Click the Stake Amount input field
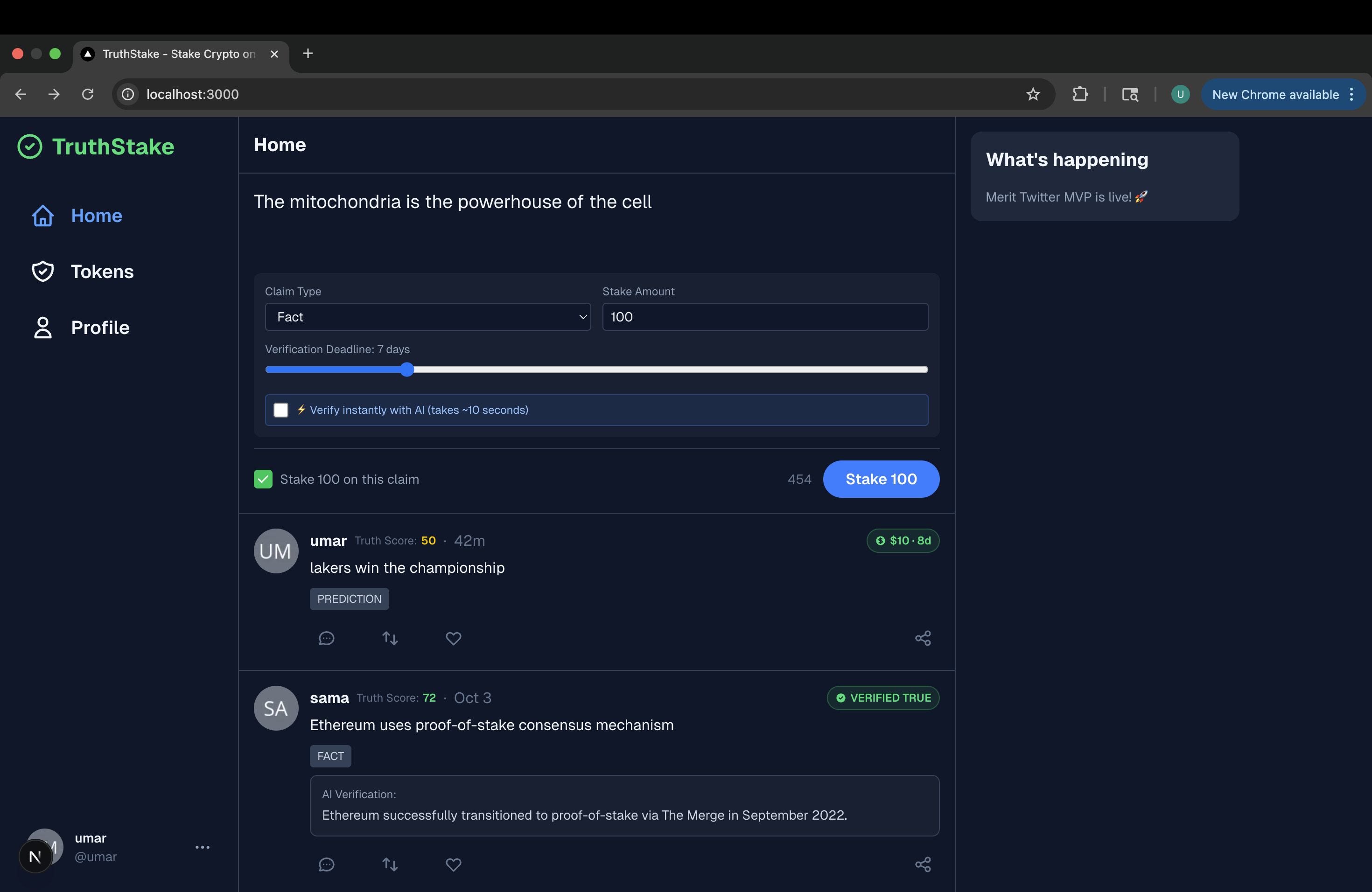1372x892 pixels. tap(765, 317)
